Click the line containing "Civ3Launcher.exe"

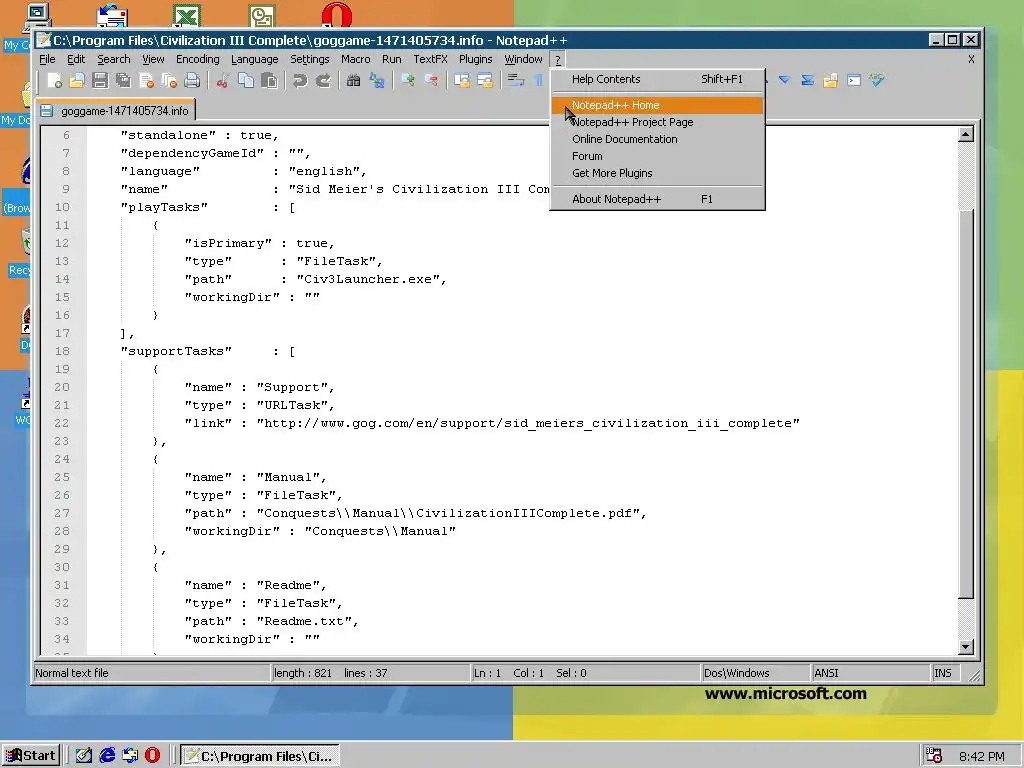(x=315, y=280)
